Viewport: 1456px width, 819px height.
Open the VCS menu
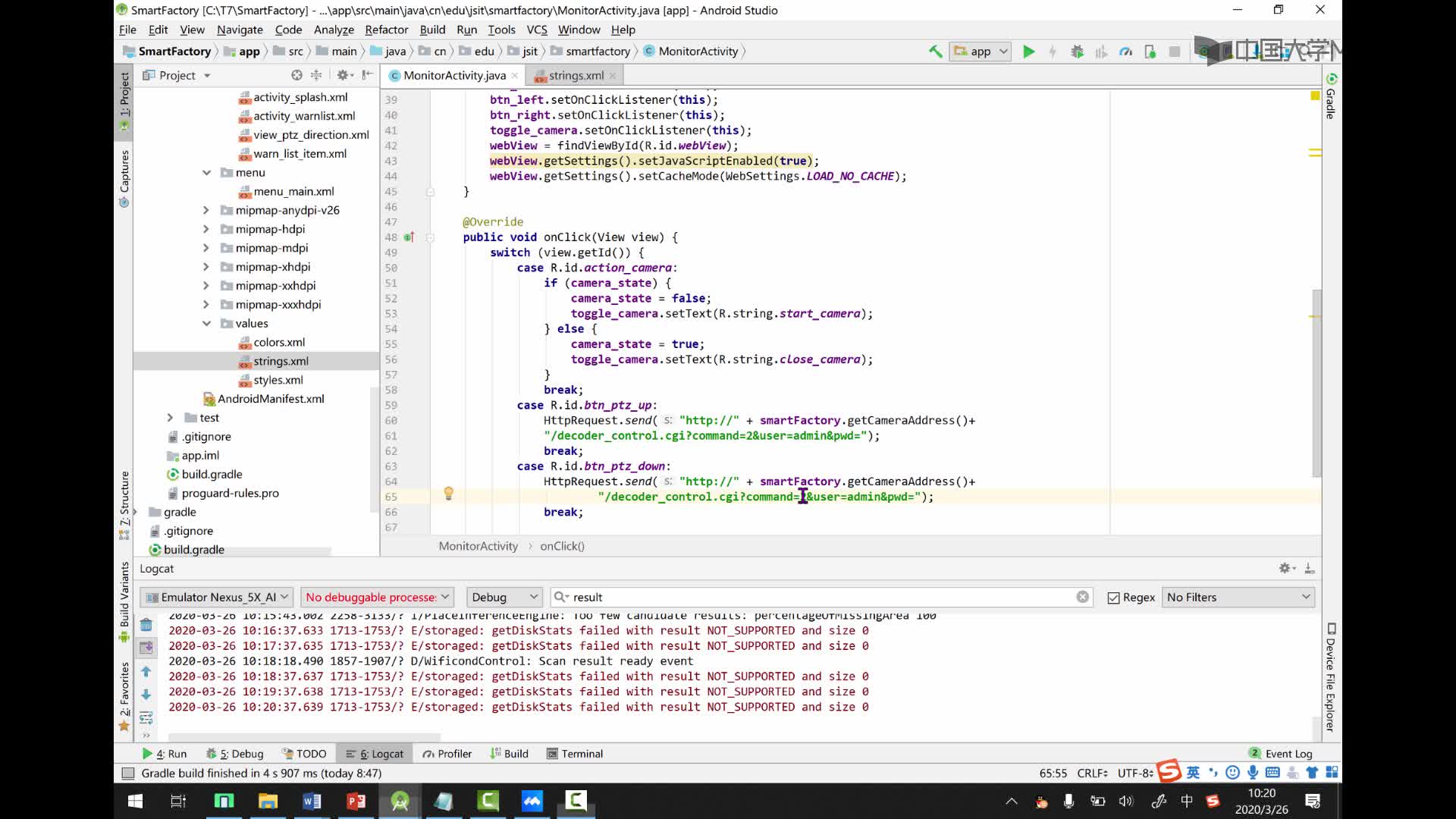click(x=536, y=30)
